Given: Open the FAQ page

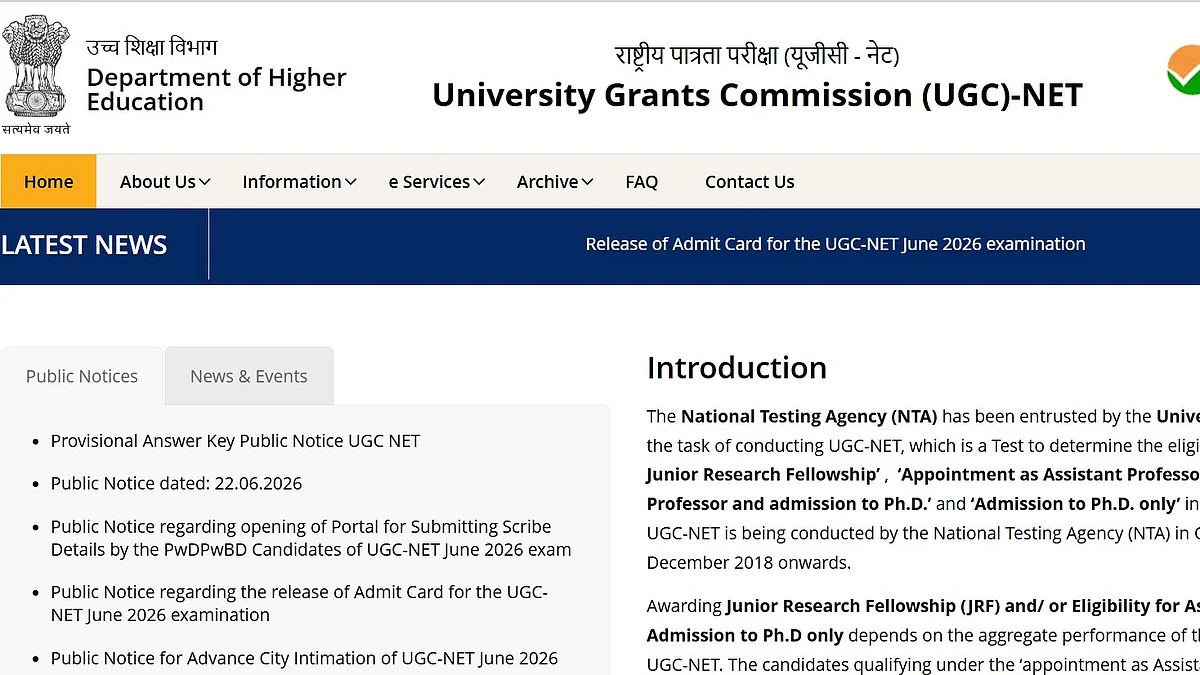Looking at the screenshot, I should point(641,181).
